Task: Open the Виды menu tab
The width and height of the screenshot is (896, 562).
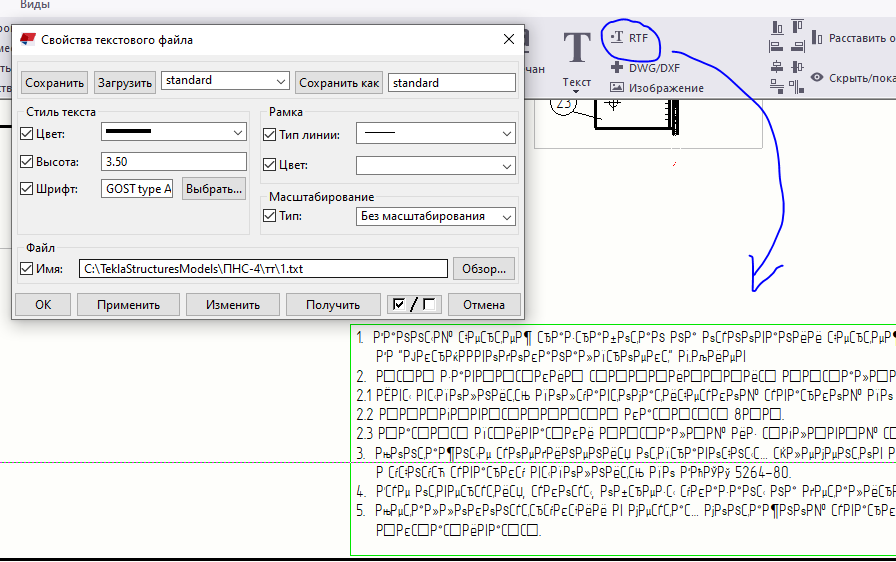Action: pyautogui.click(x=34, y=5)
